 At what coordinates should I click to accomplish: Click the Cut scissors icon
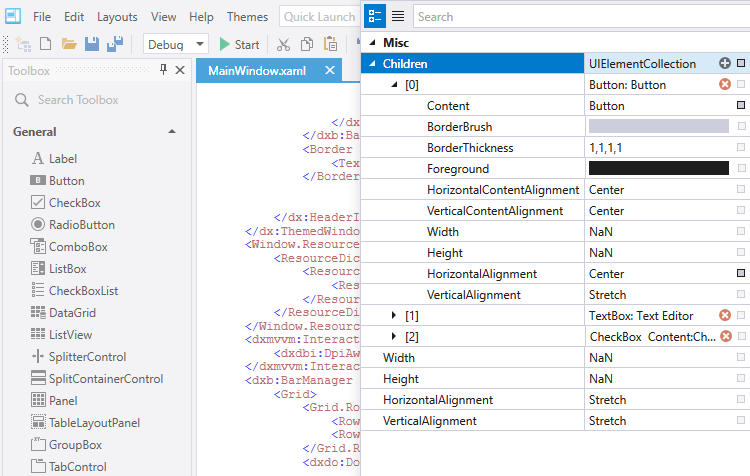tap(283, 44)
